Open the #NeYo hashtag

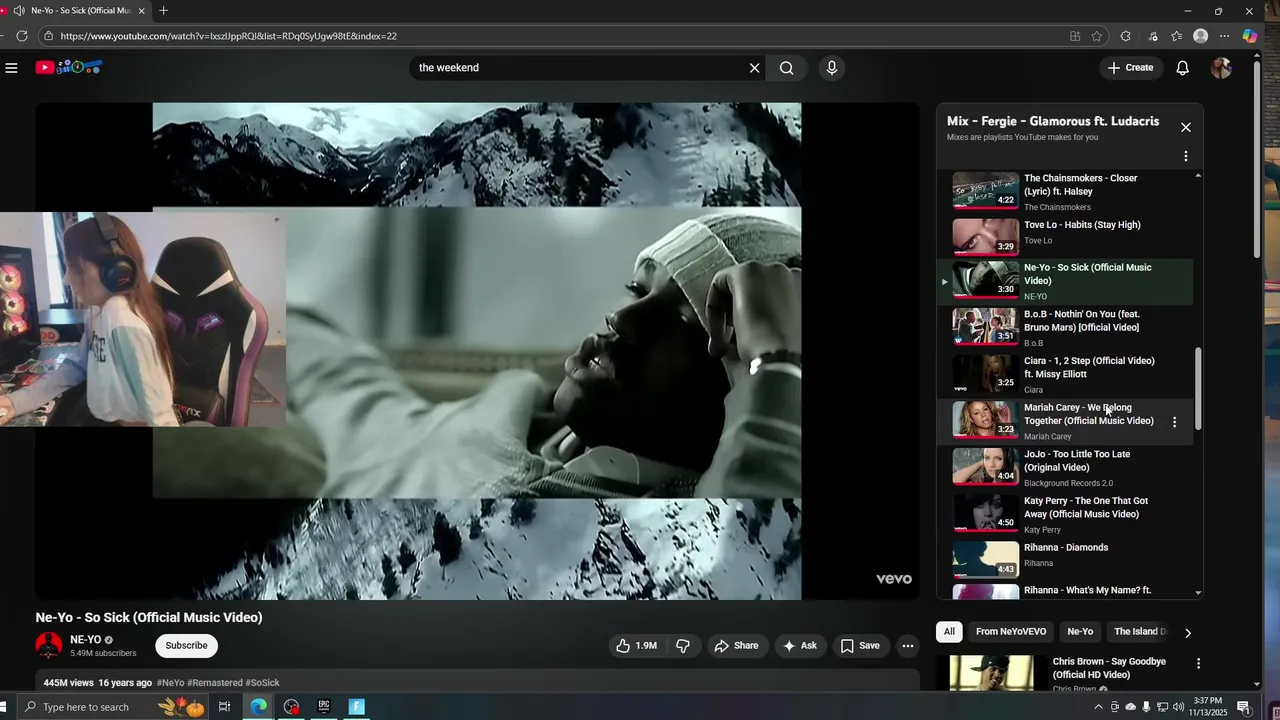pos(170,683)
